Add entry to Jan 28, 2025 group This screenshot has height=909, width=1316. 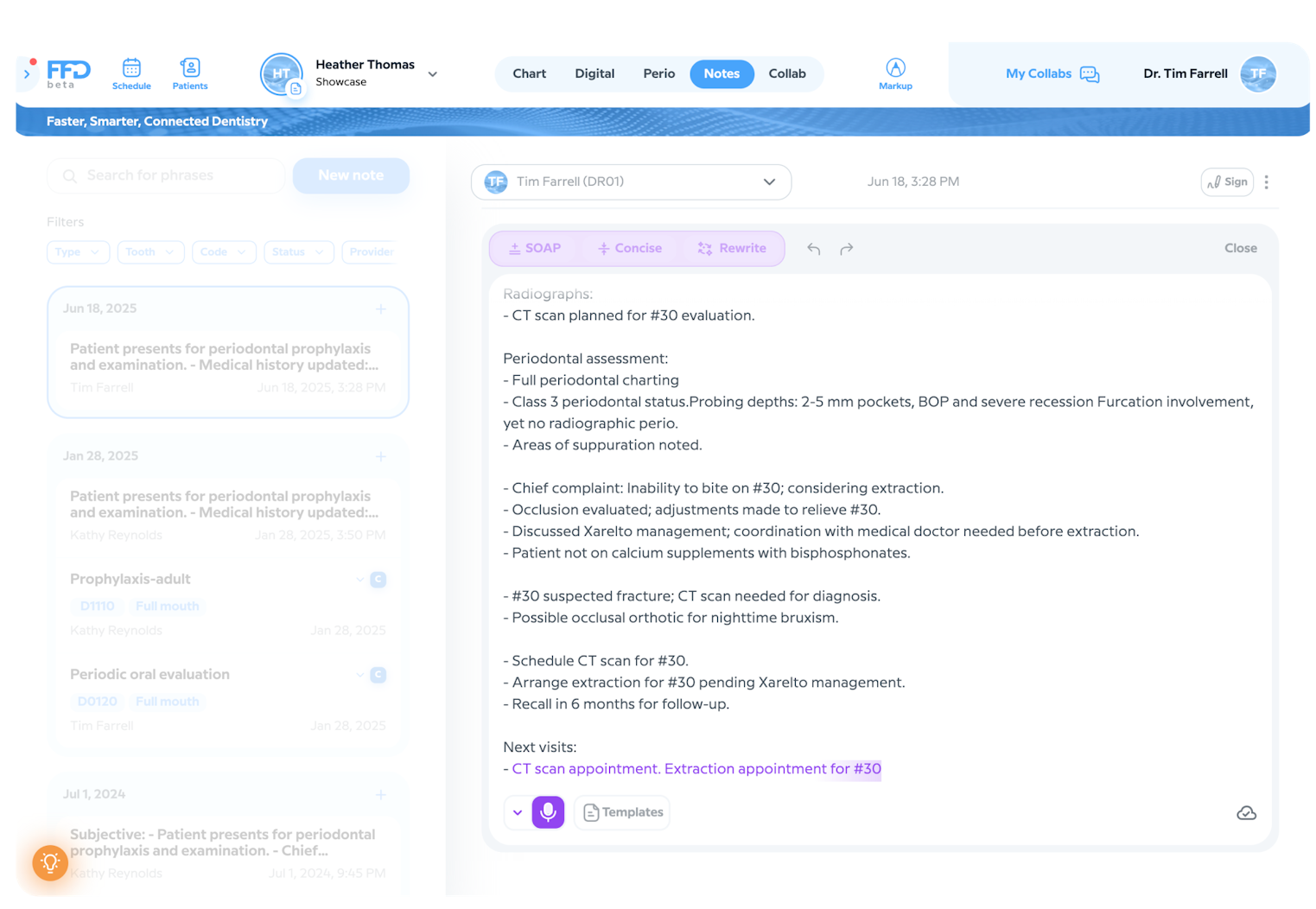click(380, 456)
